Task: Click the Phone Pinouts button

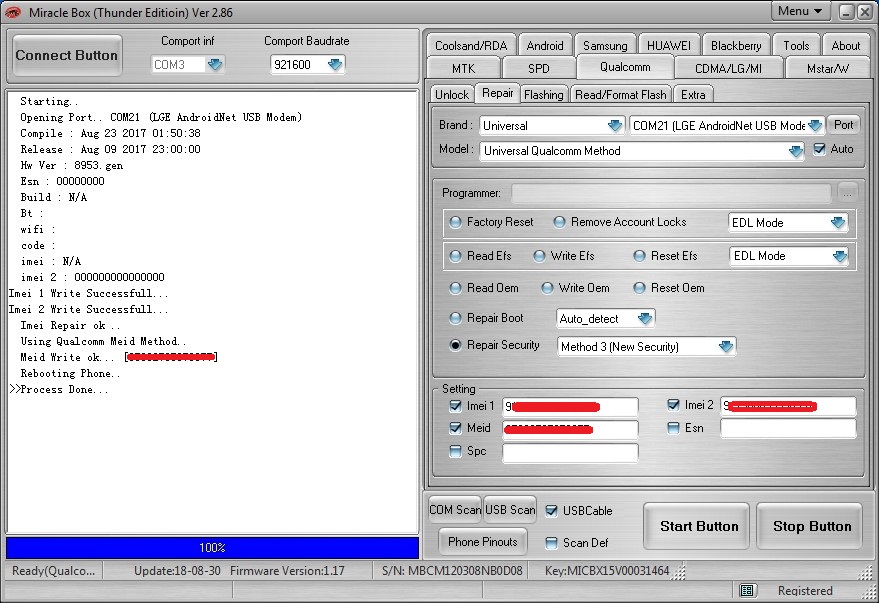Action: pyautogui.click(x=483, y=541)
